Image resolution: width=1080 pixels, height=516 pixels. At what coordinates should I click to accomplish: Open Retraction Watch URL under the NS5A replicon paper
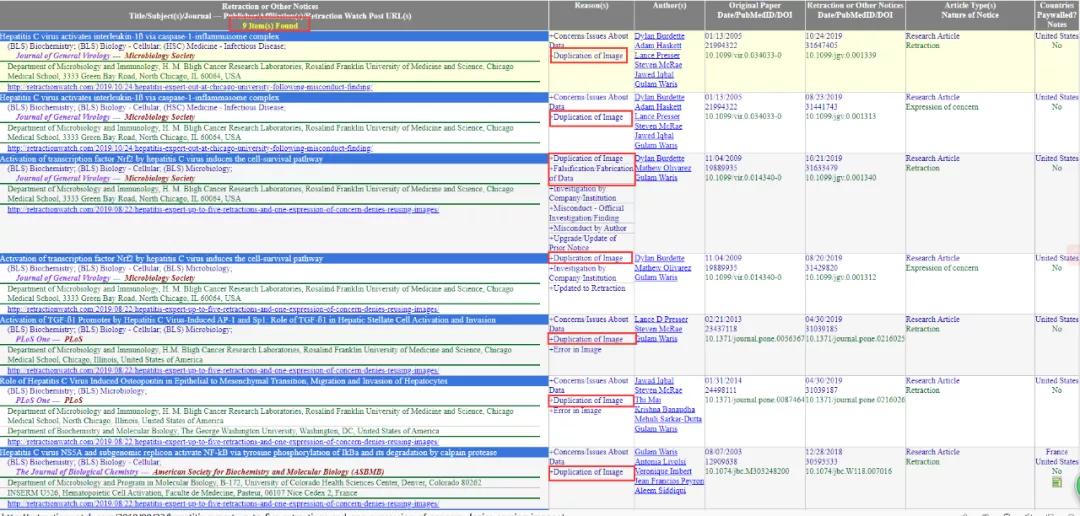tap(223, 506)
